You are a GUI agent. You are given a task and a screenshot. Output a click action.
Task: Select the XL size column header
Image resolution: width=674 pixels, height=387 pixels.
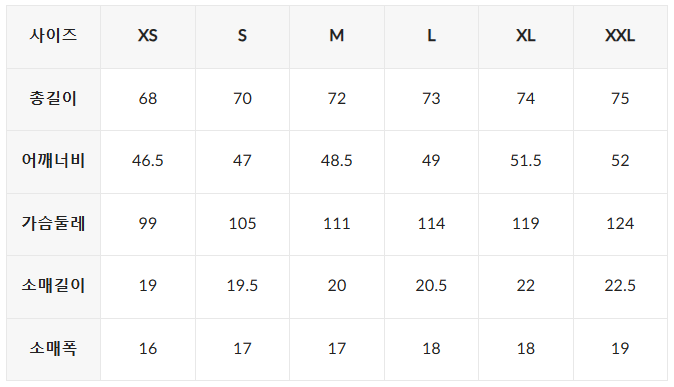click(x=526, y=37)
